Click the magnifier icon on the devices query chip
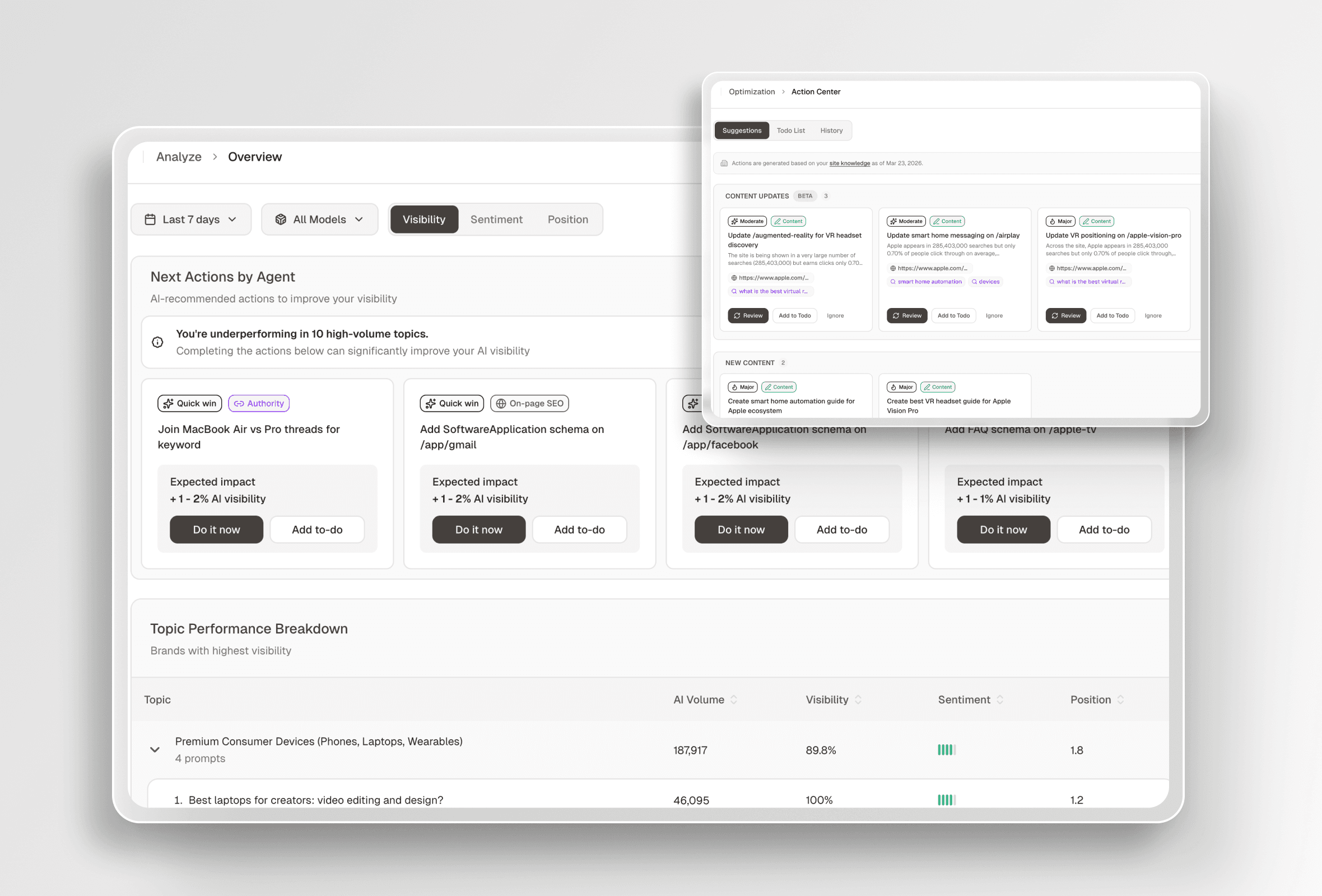The height and width of the screenshot is (896, 1322). click(975, 282)
